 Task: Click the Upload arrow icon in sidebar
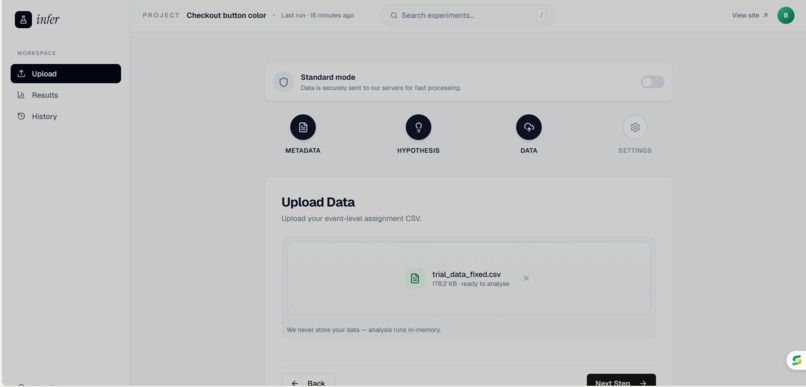coord(21,73)
